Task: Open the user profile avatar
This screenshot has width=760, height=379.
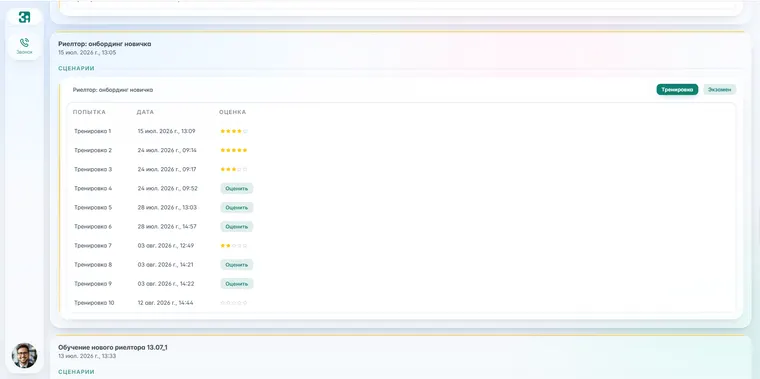Action: (x=24, y=355)
